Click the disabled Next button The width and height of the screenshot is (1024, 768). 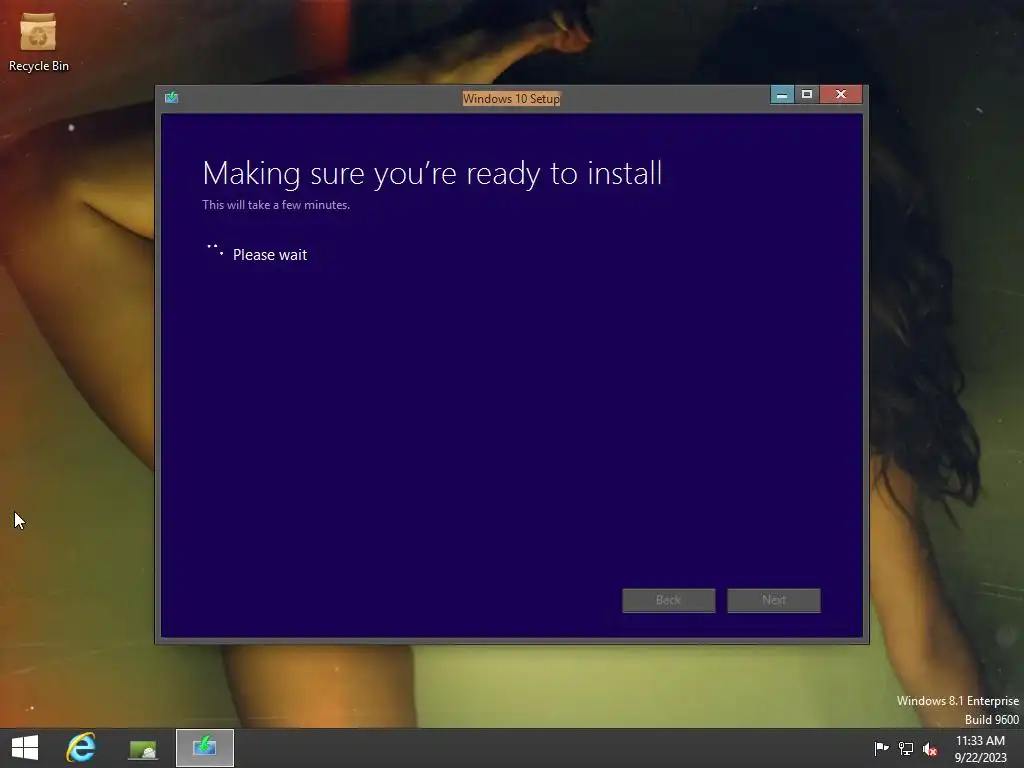(x=774, y=600)
